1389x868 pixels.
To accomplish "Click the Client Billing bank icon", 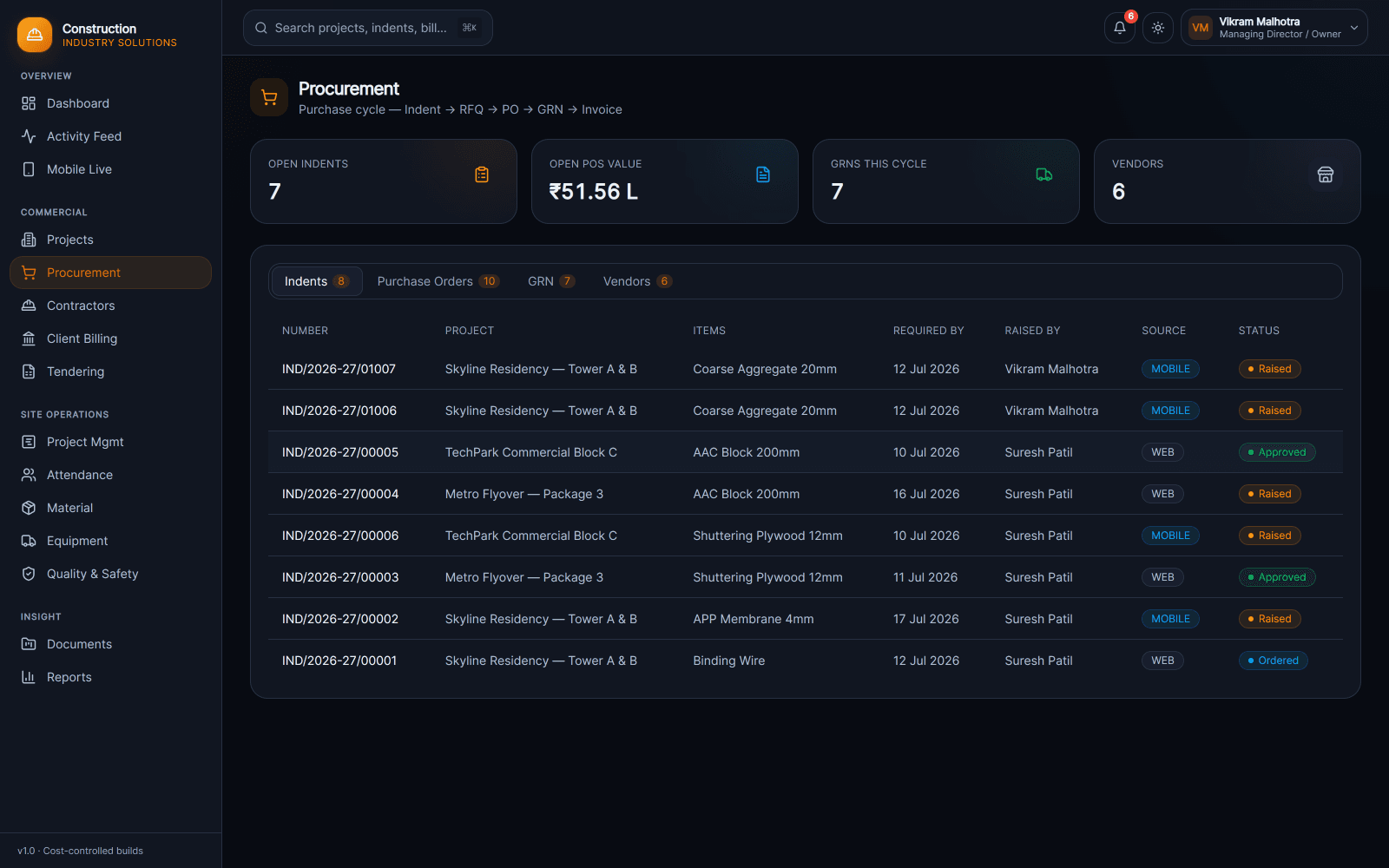I will coord(29,339).
